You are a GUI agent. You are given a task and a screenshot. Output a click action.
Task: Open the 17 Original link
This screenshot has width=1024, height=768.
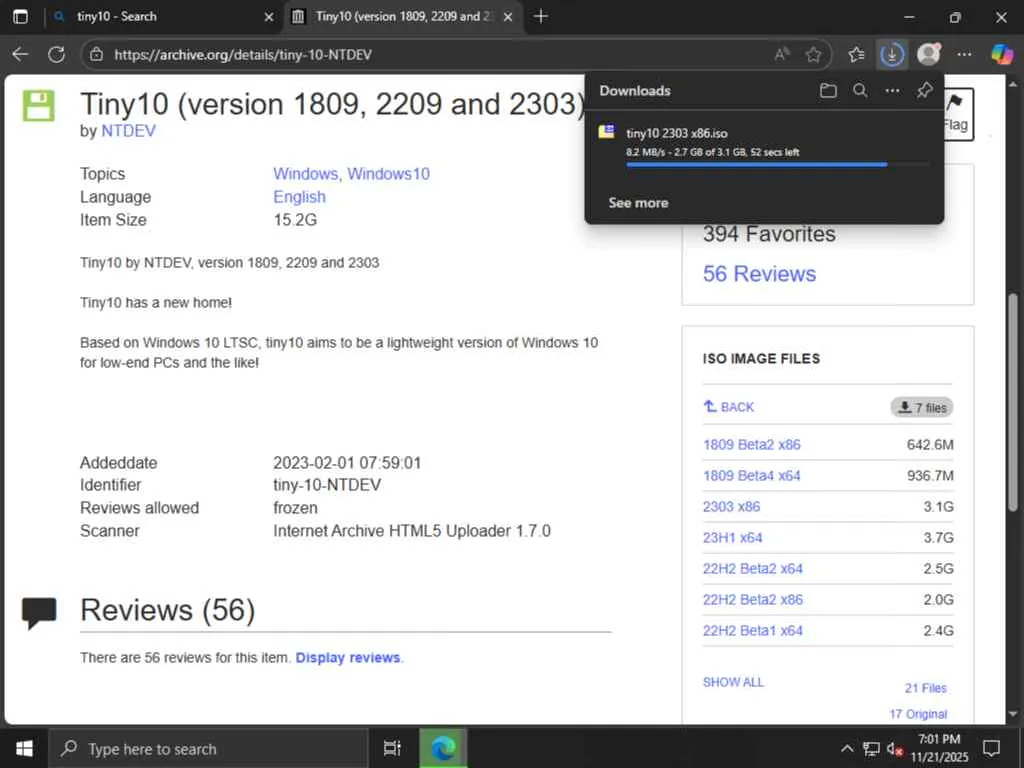[x=918, y=714]
